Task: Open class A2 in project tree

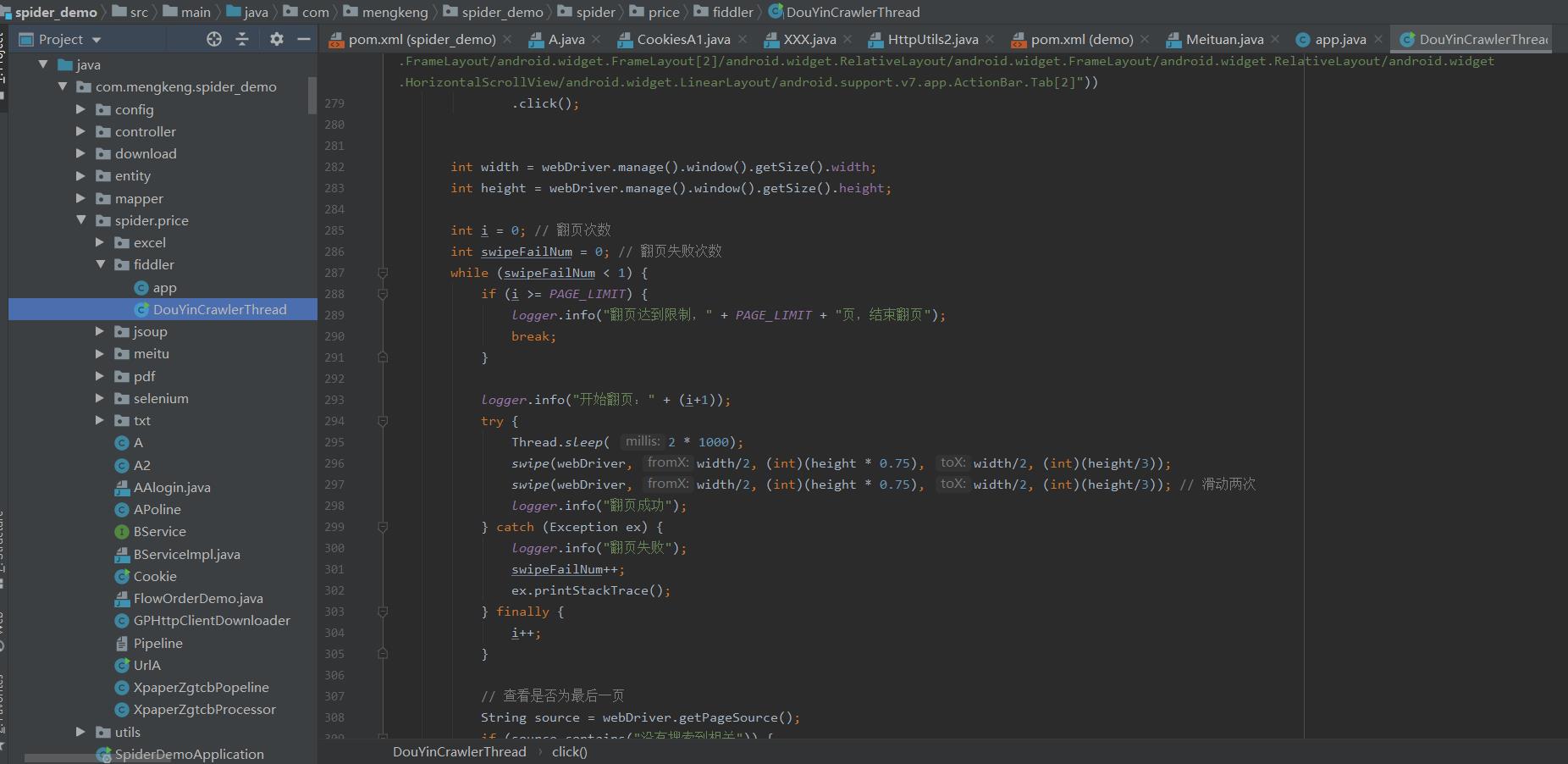Action: point(132,465)
